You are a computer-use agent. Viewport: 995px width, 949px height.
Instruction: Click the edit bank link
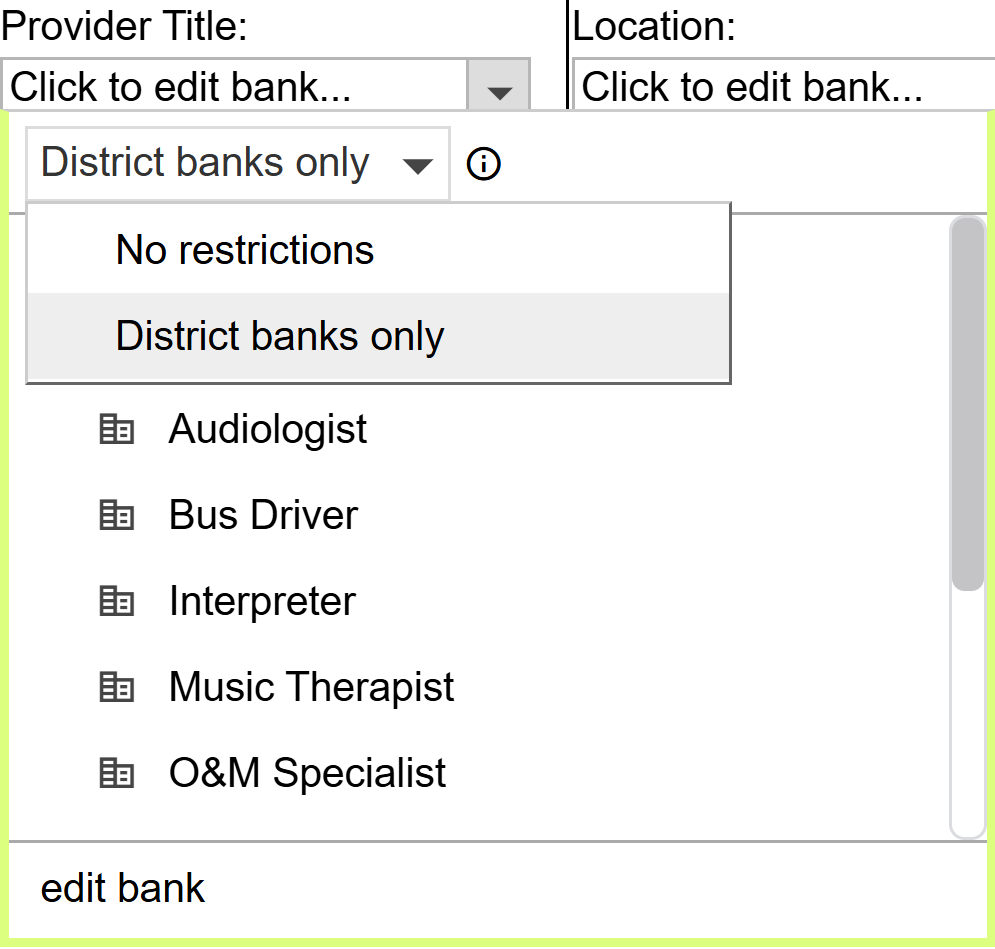pos(123,888)
